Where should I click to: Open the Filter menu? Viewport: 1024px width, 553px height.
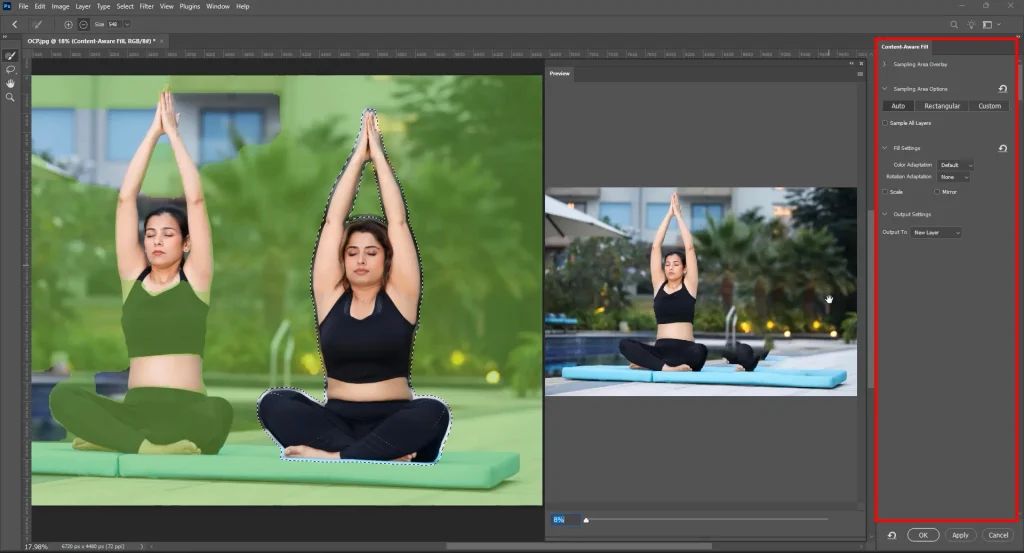[146, 7]
